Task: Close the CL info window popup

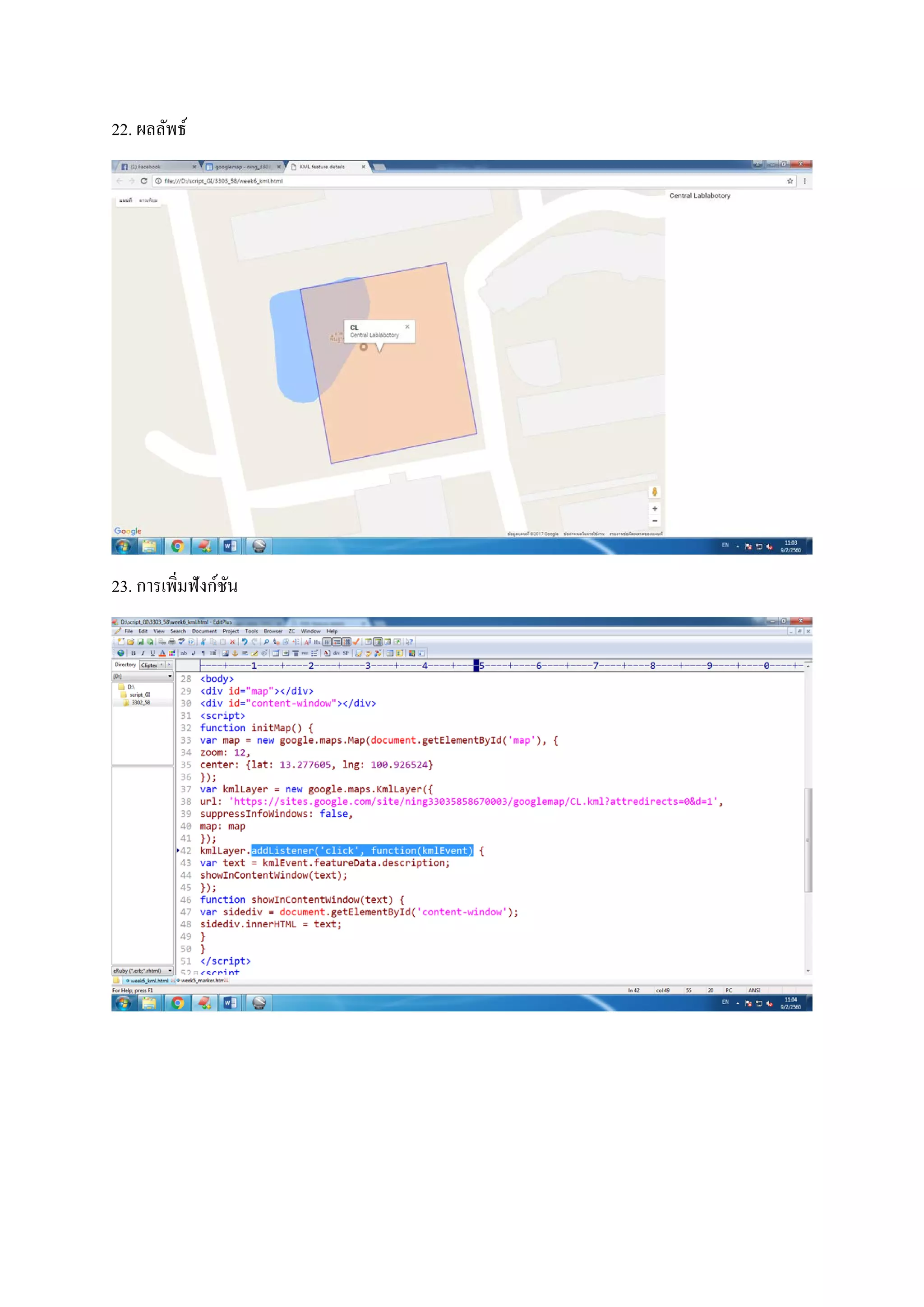Action: pyautogui.click(x=407, y=327)
